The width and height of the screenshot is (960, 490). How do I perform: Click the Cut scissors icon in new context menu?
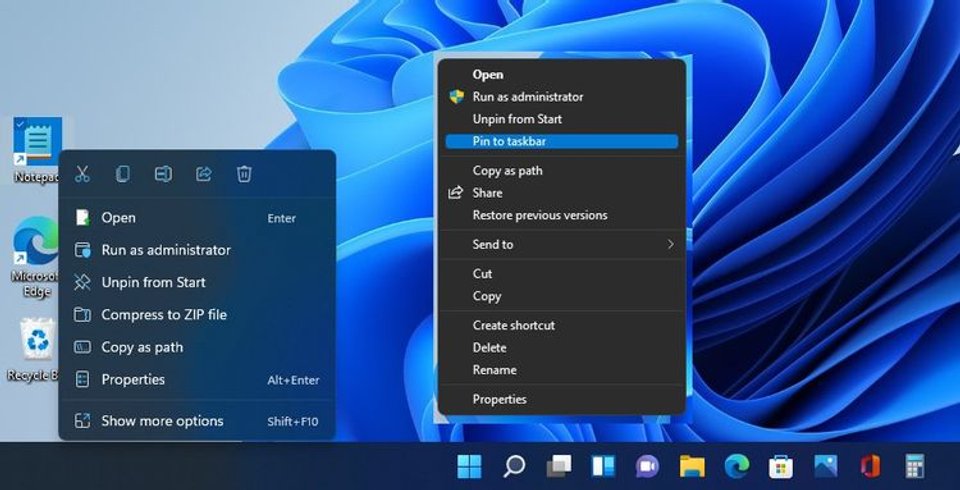click(82, 174)
